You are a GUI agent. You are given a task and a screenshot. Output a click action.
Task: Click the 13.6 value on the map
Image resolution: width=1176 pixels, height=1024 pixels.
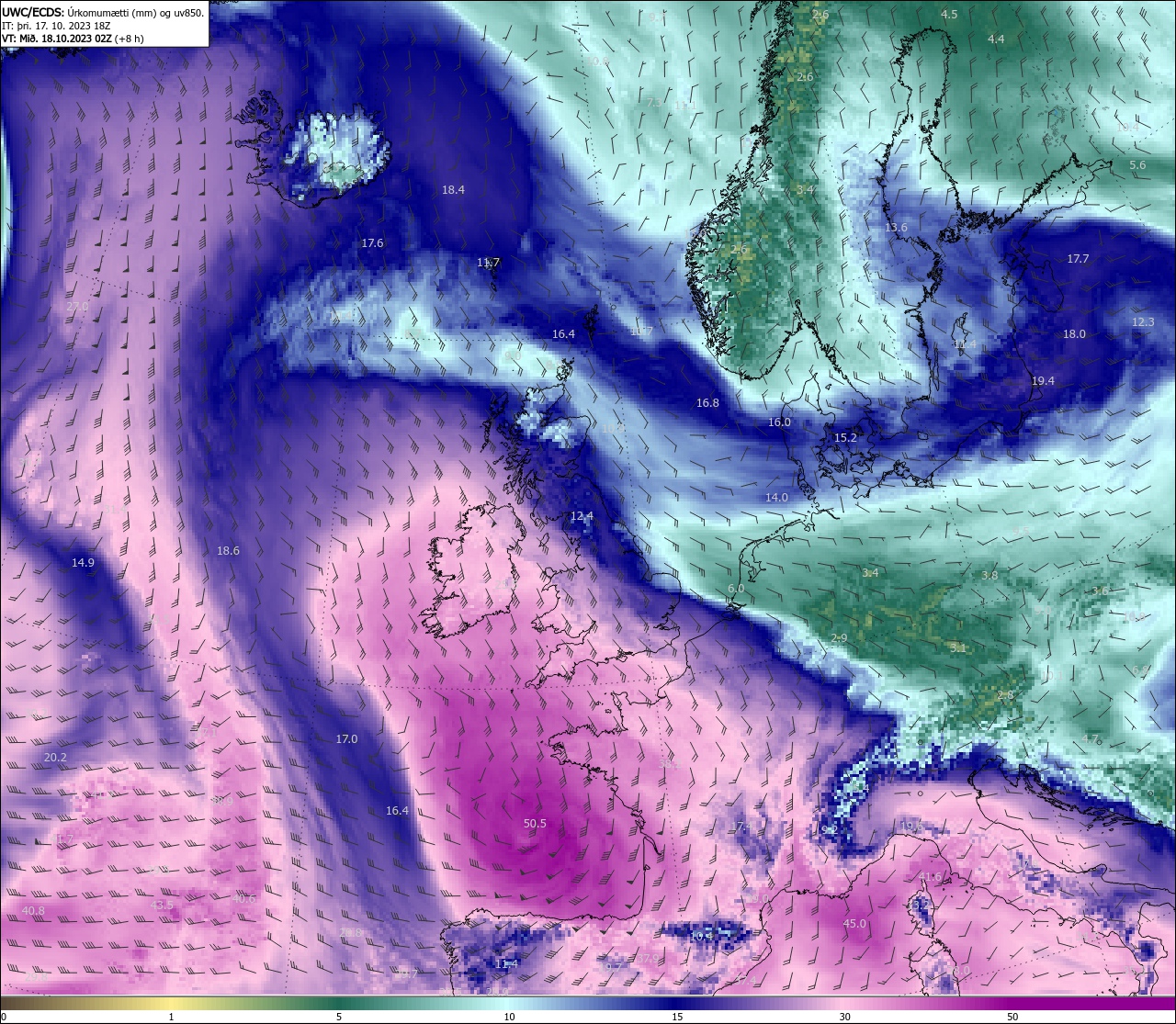pos(896,228)
